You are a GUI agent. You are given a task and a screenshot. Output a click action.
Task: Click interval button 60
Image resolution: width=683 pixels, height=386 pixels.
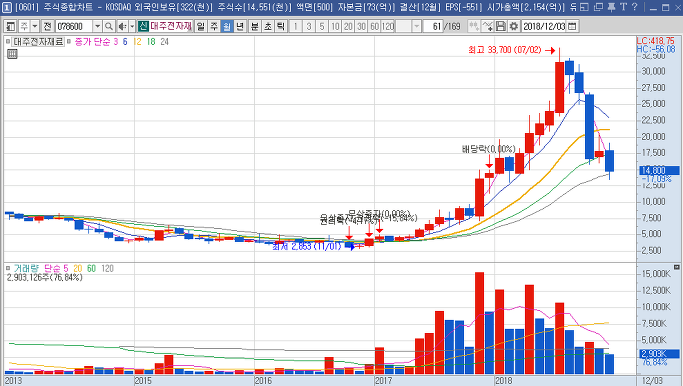[x=375, y=27]
